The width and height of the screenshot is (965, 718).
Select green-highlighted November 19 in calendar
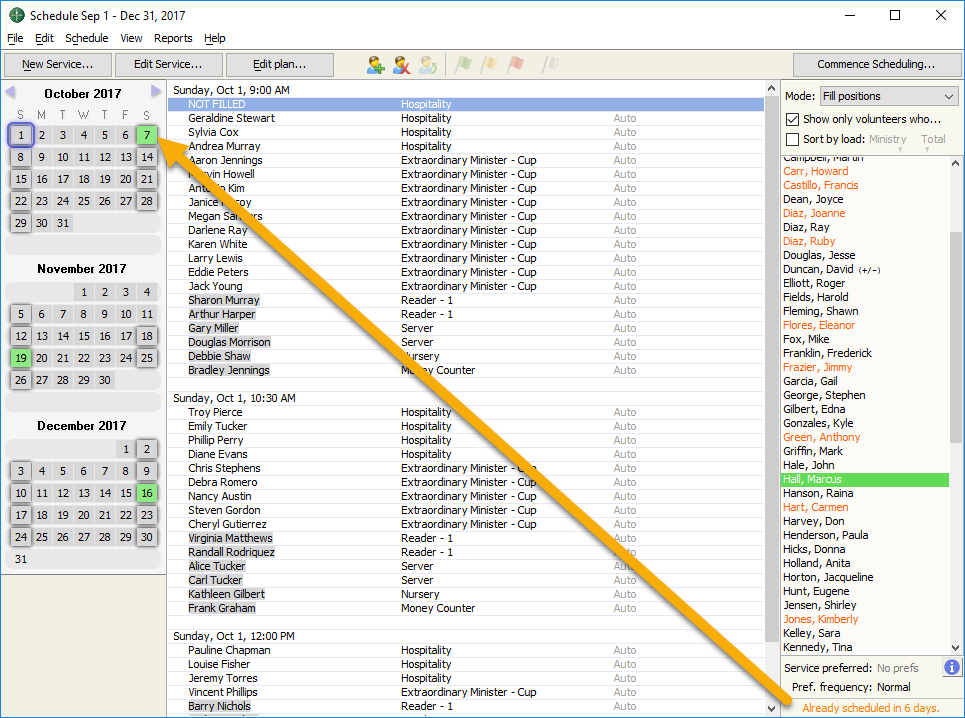point(21,358)
